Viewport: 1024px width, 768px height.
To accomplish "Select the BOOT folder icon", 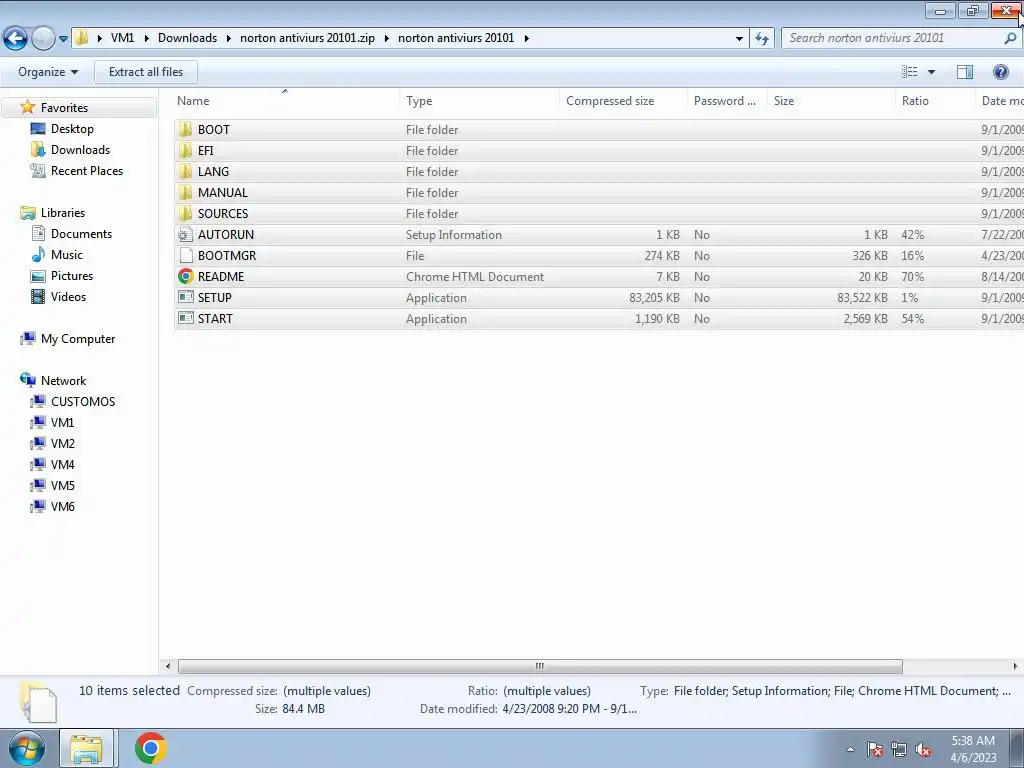I will click(185, 129).
